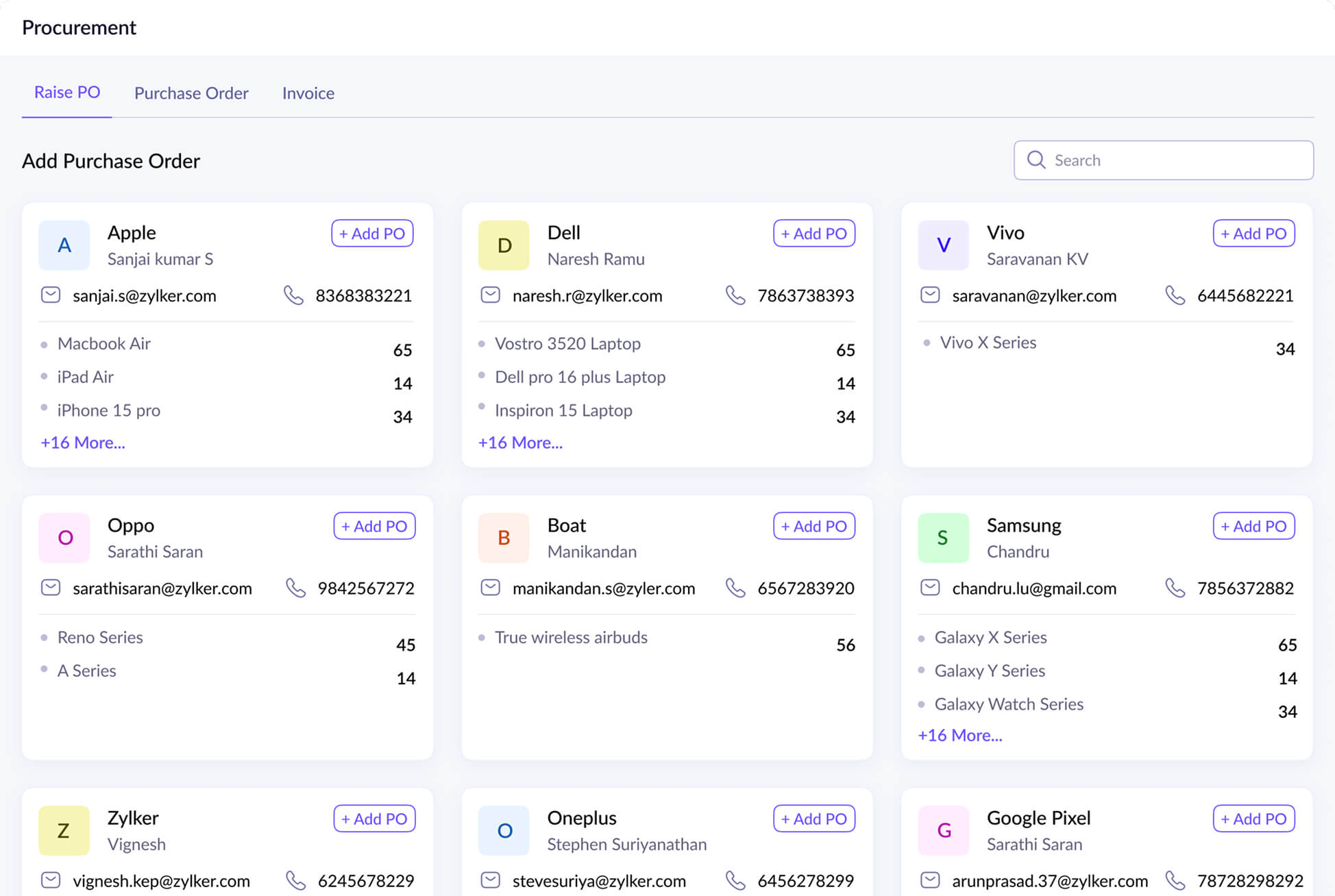Click the Galaxy Y Series item
Viewport: 1335px width, 896px height.
pyautogui.click(x=990, y=671)
